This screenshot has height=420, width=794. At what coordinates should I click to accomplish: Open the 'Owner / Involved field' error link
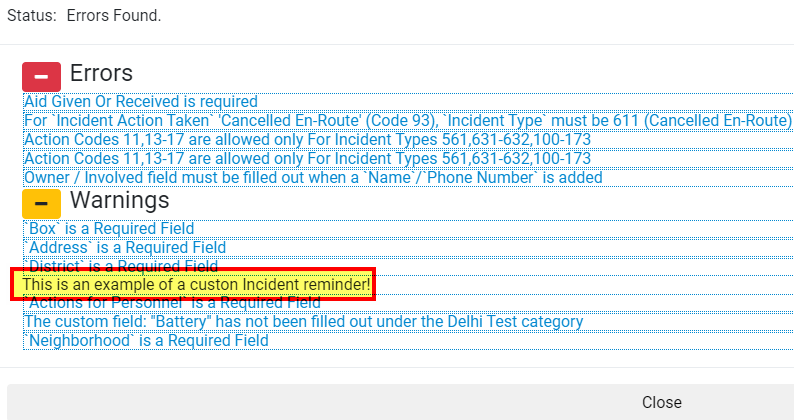point(313,177)
